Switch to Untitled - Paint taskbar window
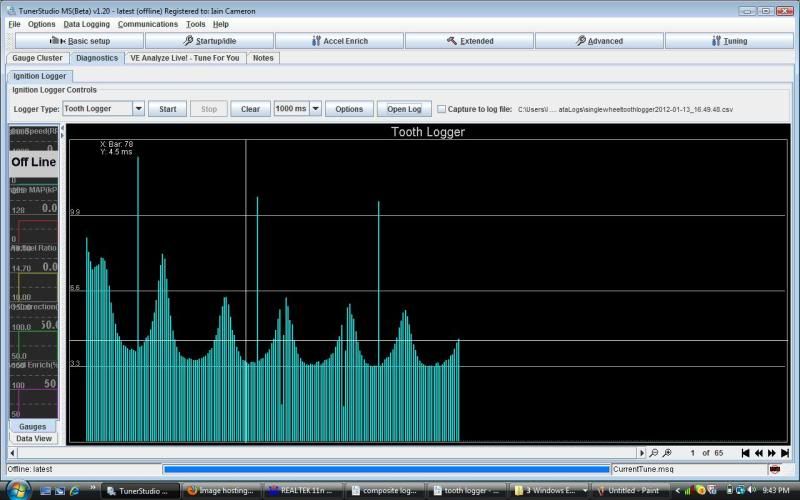 pyautogui.click(x=629, y=490)
